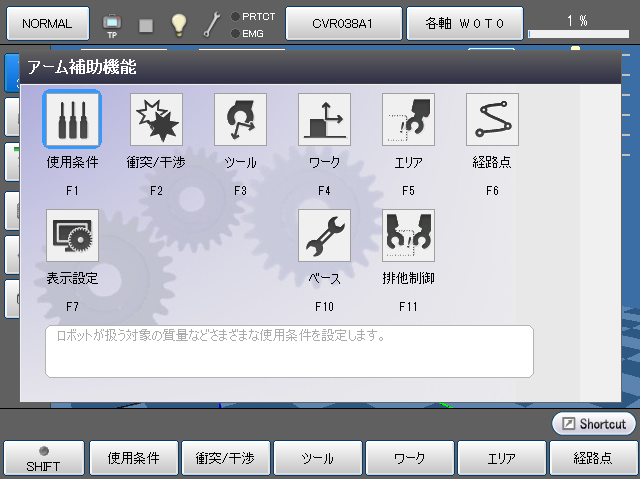Open the 排他制御 (F11) exclusive control icon
The width and height of the screenshot is (642, 480).
click(408, 236)
